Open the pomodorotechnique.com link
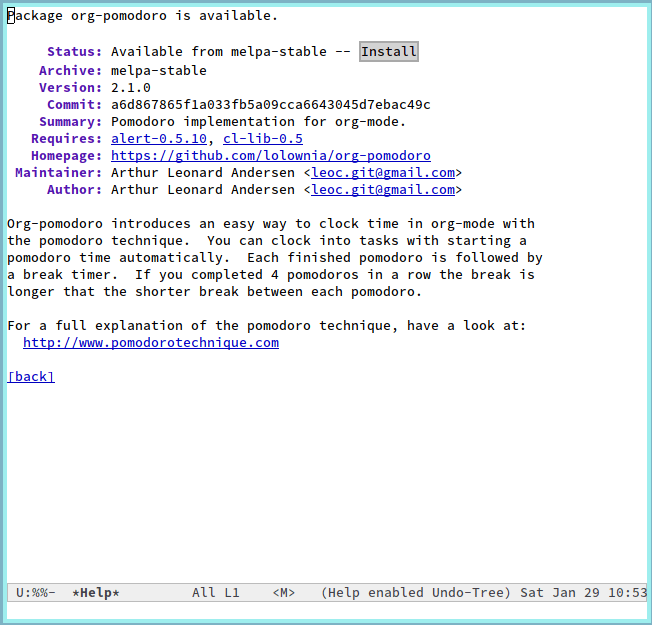Screen dimensions: 652x625 (151, 343)
